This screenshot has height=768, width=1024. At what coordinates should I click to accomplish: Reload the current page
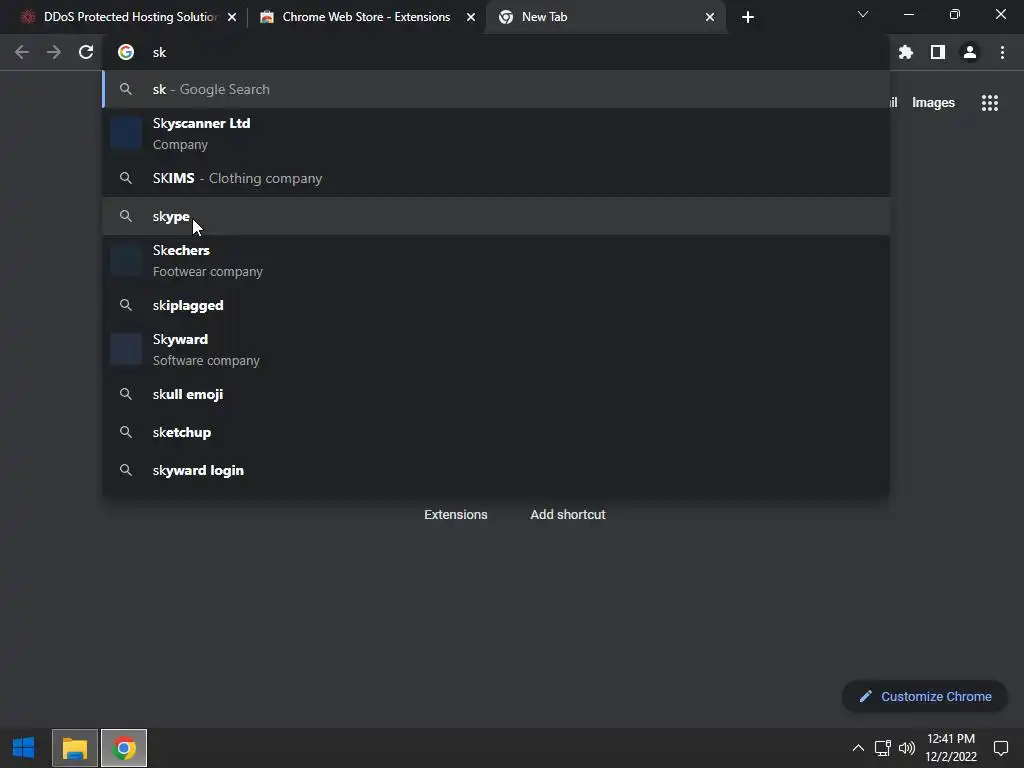tap(86, 52)
